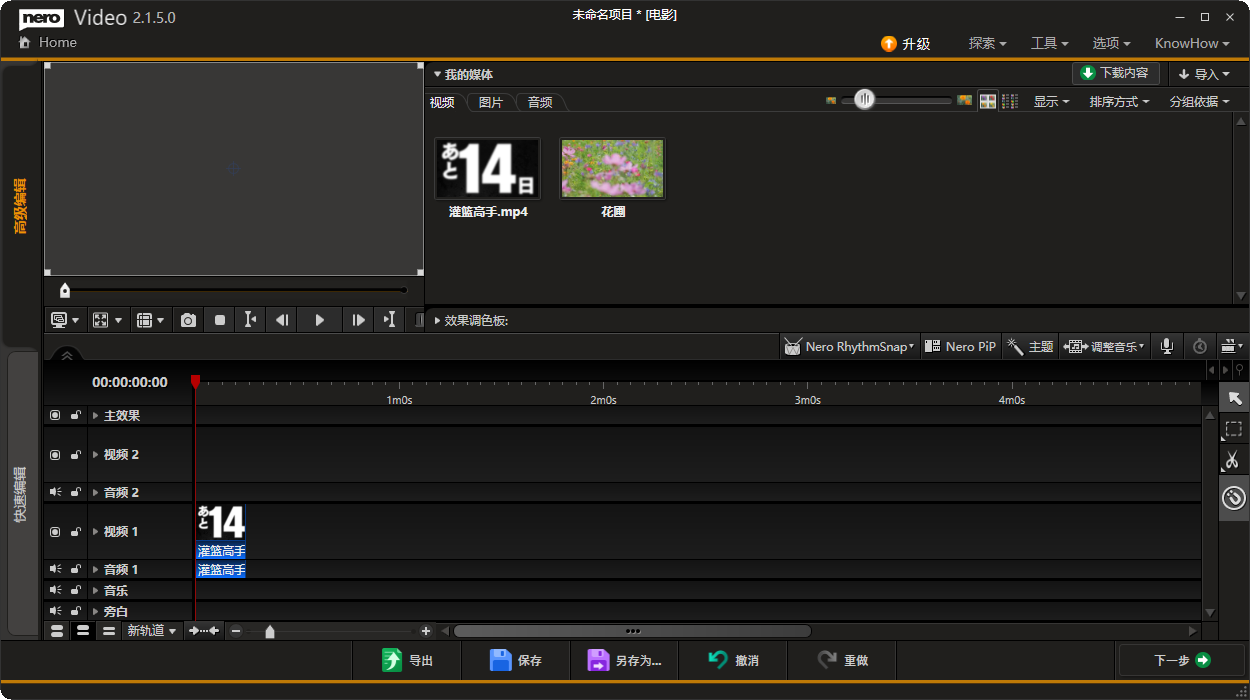Open the 主题 theme wand
Viewport: 1250px width, 700px height.
click(x=1030, y=346)
